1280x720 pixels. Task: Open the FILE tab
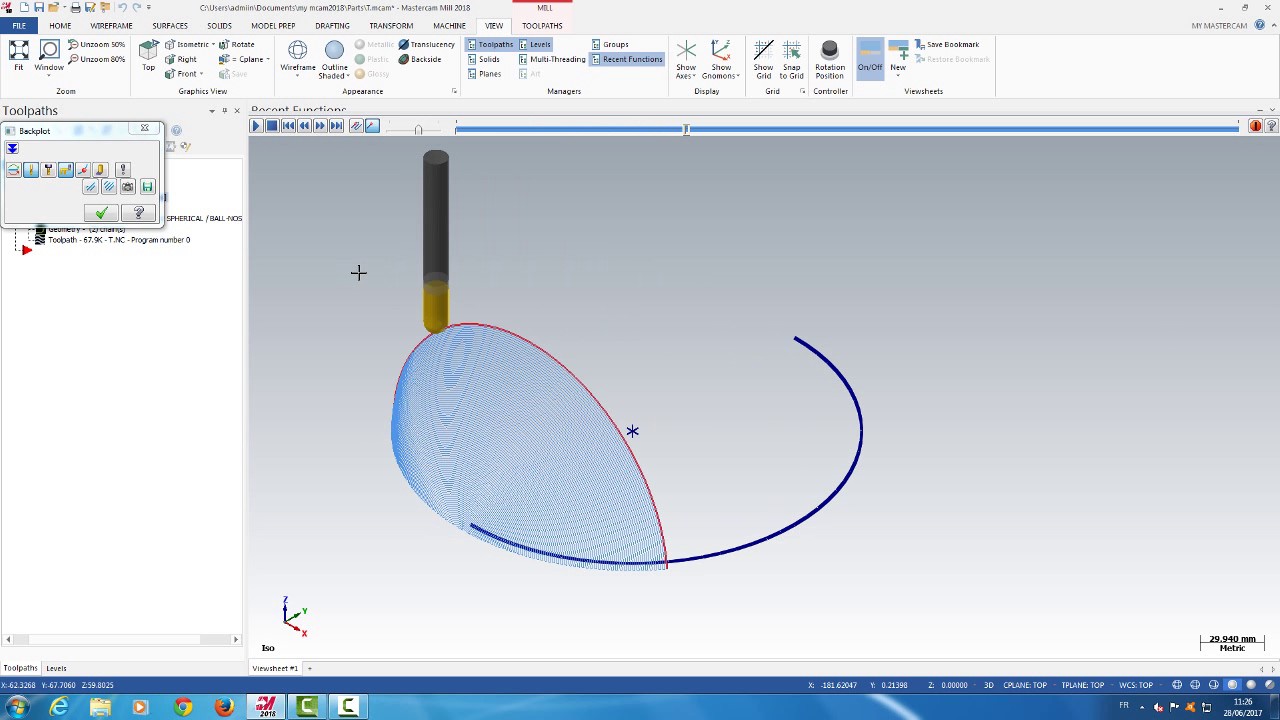pyautogui.click(x=19, y=25)
